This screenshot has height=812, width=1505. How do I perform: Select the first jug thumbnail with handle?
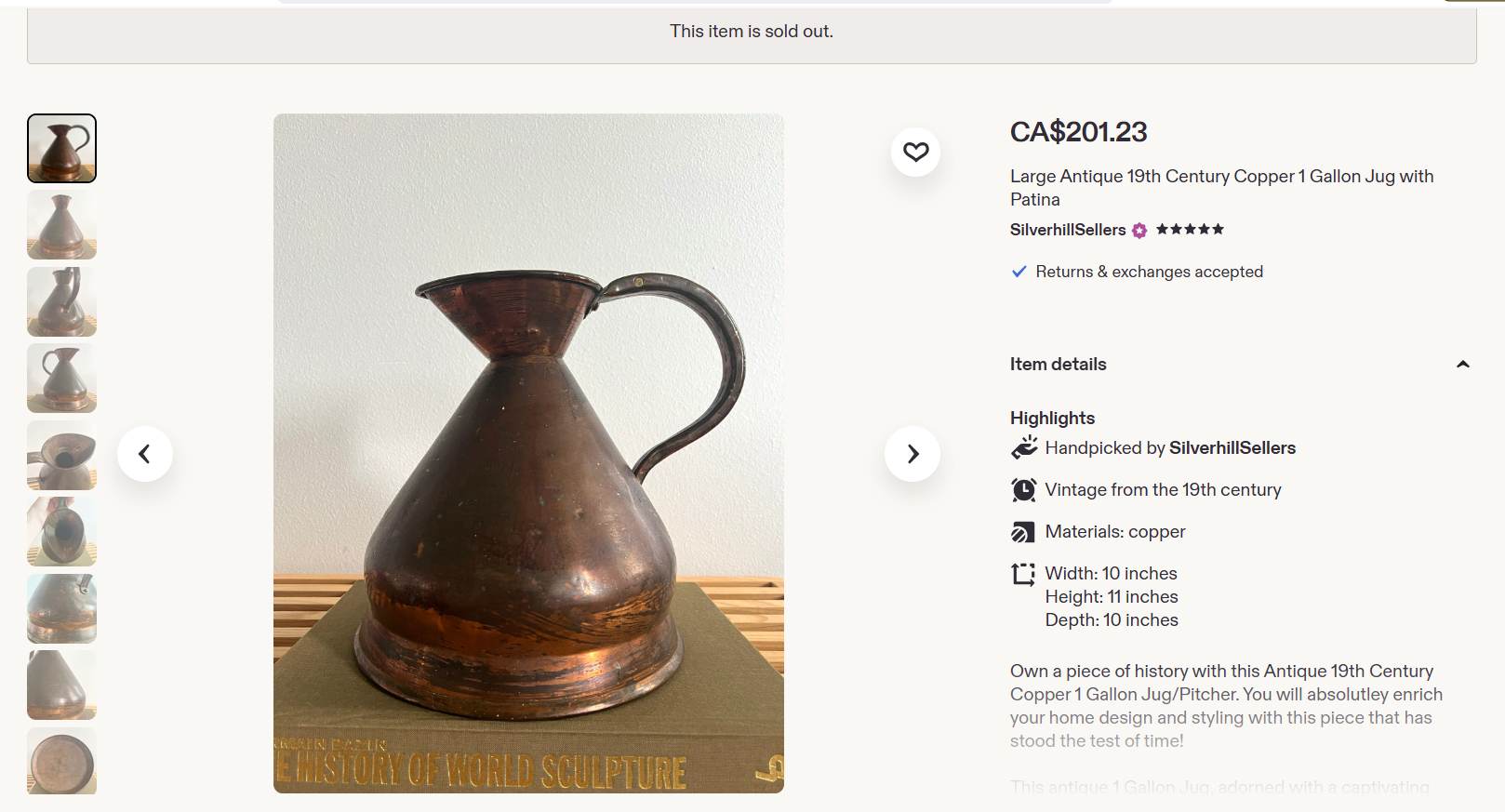pos(61,149)
